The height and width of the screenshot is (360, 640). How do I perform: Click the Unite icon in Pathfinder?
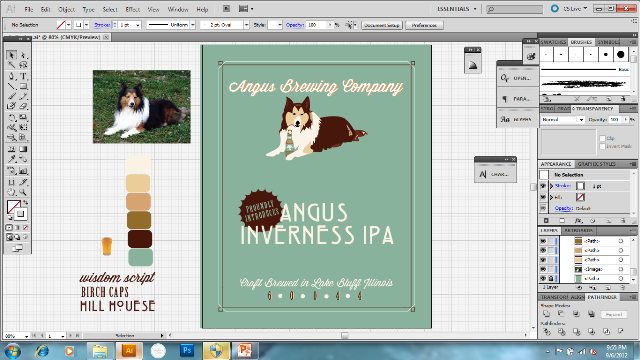(547, 314)
